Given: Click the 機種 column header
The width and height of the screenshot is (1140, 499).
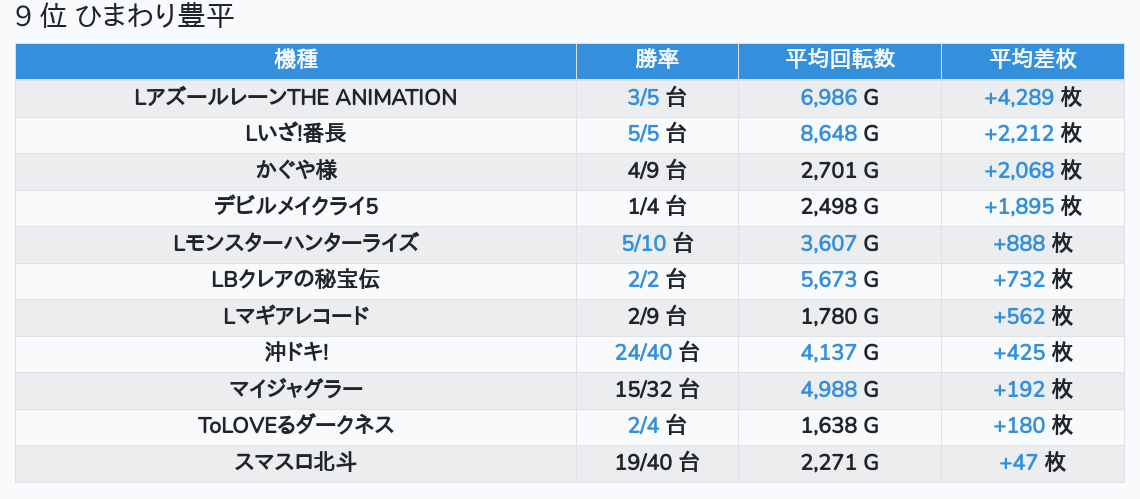Looking at the screenshot, I should coord(295,60).
